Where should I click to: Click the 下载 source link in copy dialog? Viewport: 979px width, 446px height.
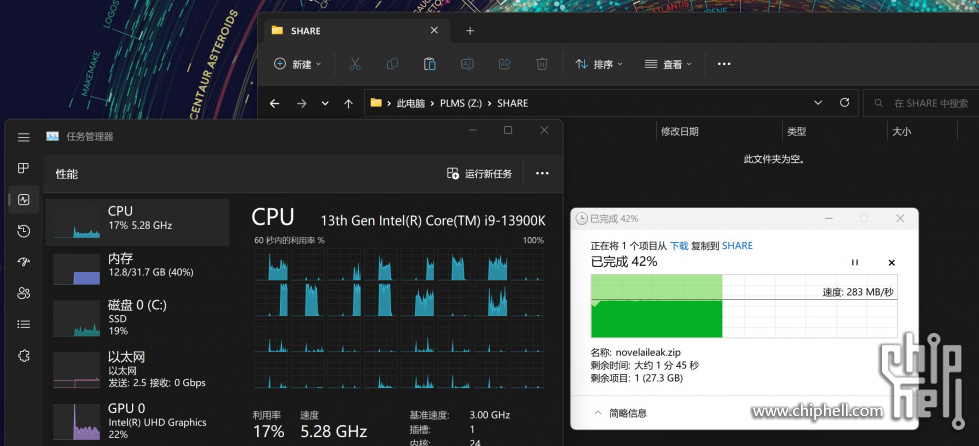click(679, 246)
